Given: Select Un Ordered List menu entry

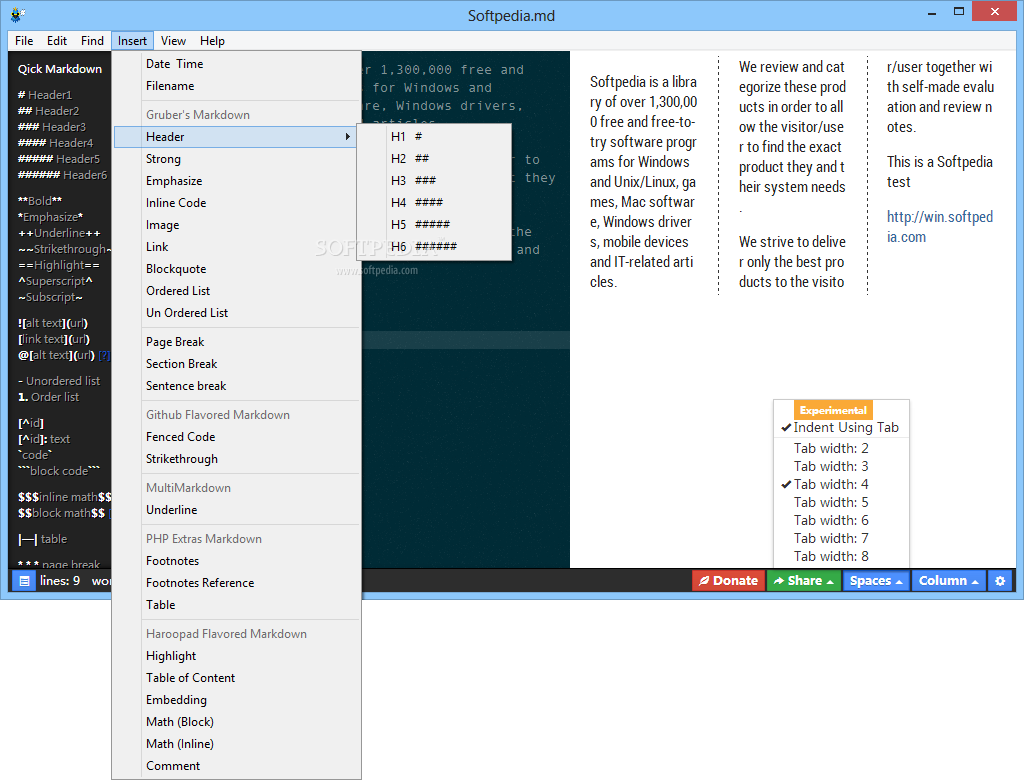Looking at the screenshot, I should click(x=236, y=313).
